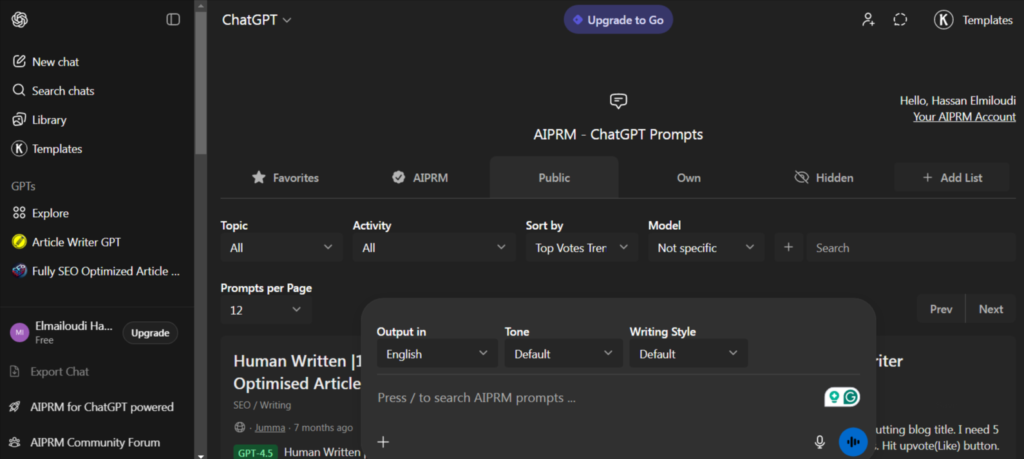Image resolution: width=1024 pixels, height=459 pixels.
Task: Click the sidebar vertical scrollbar
Action: pyautogui.click(x=201, y=80)
